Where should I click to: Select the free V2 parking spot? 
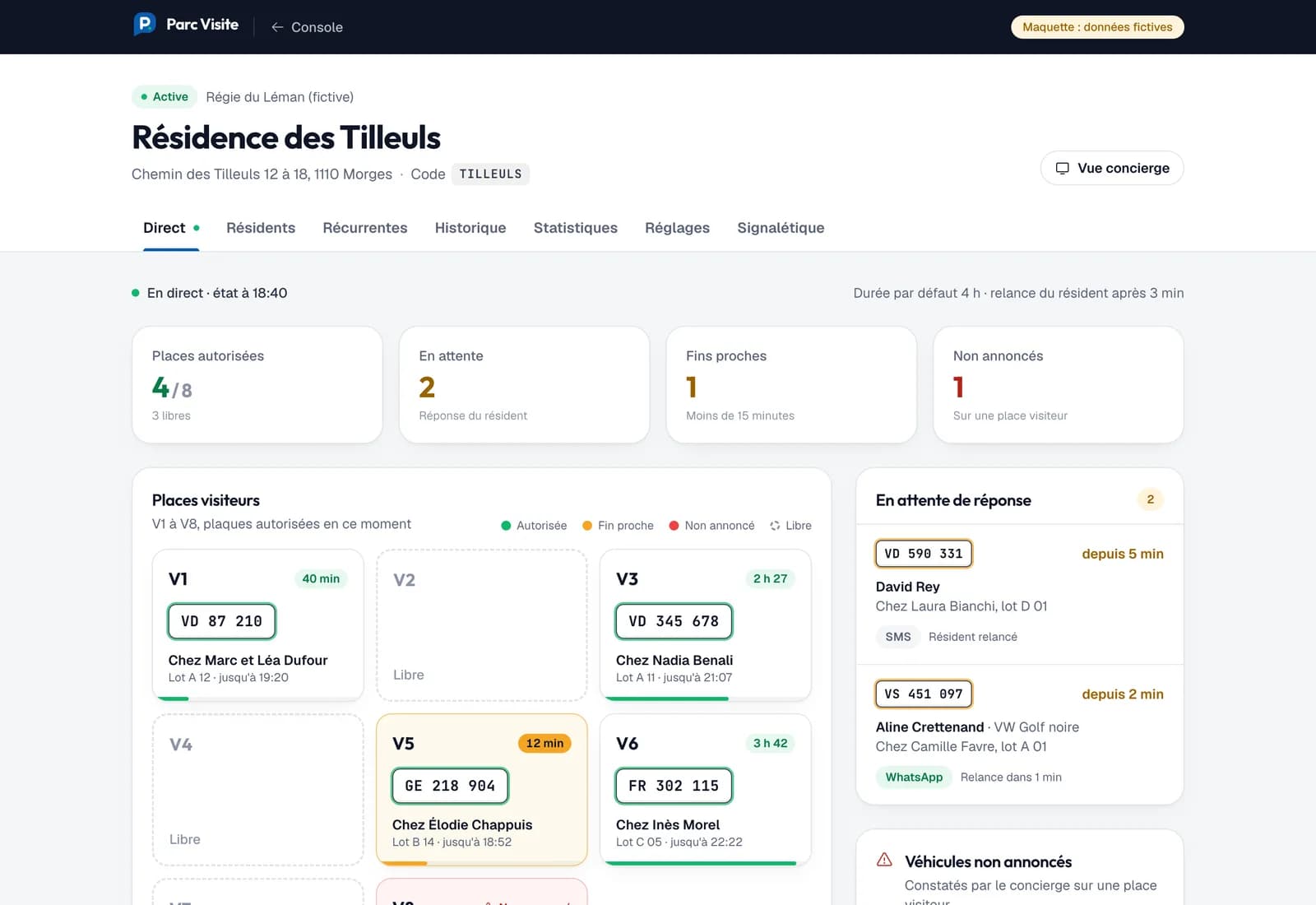(x=482, y=625)
